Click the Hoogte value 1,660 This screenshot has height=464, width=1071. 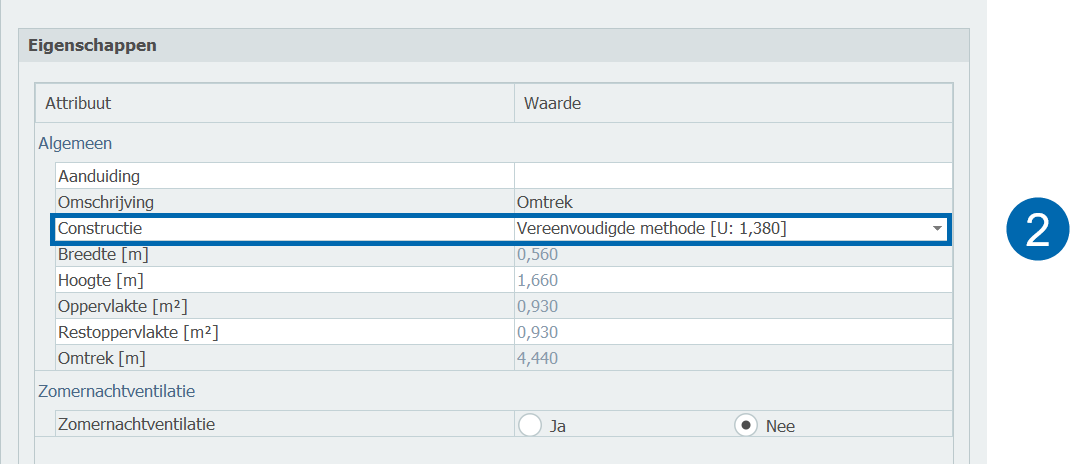pos(537,280)
